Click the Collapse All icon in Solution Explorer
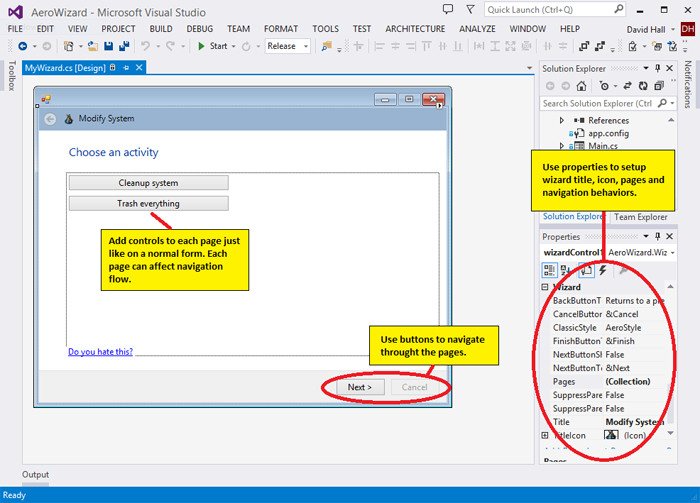The width and height of the screenshot is (700, 503). pyautogui.click(x=659, y=86)
